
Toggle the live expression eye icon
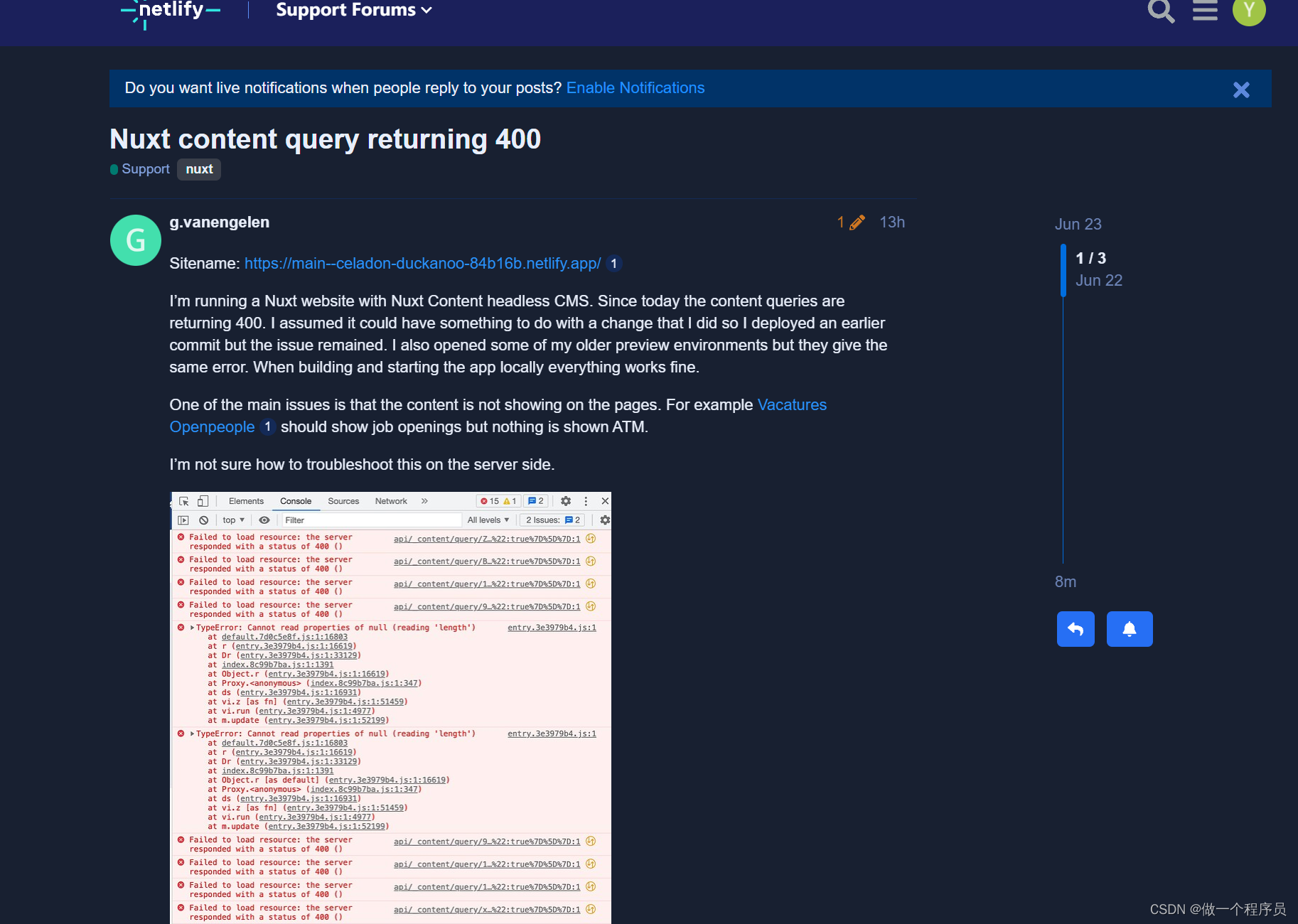pyautogui.click(x=264, y=520)
